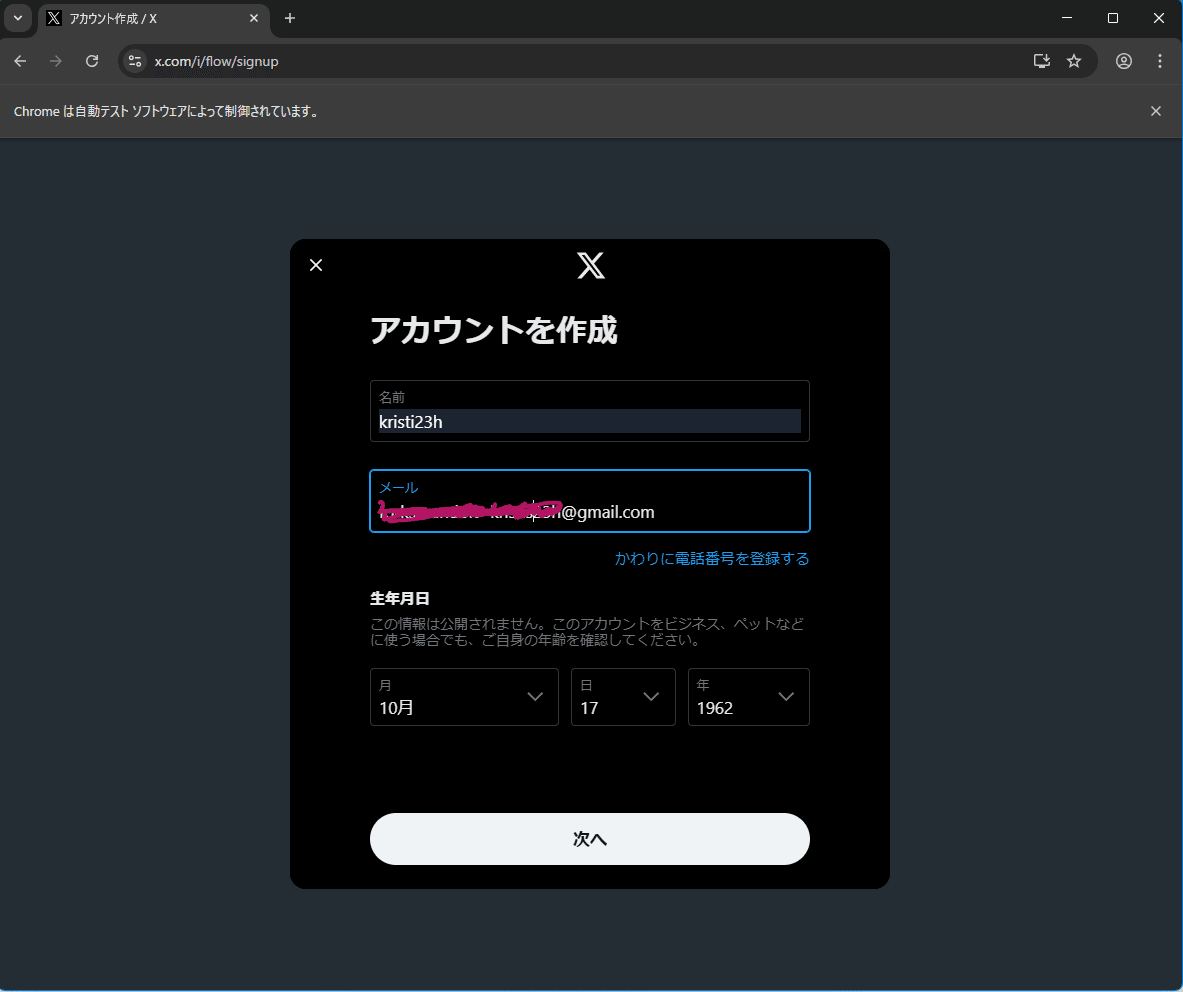Dismiss the automation notice with its × button
1183x992 pixels.
point(1155,111)
